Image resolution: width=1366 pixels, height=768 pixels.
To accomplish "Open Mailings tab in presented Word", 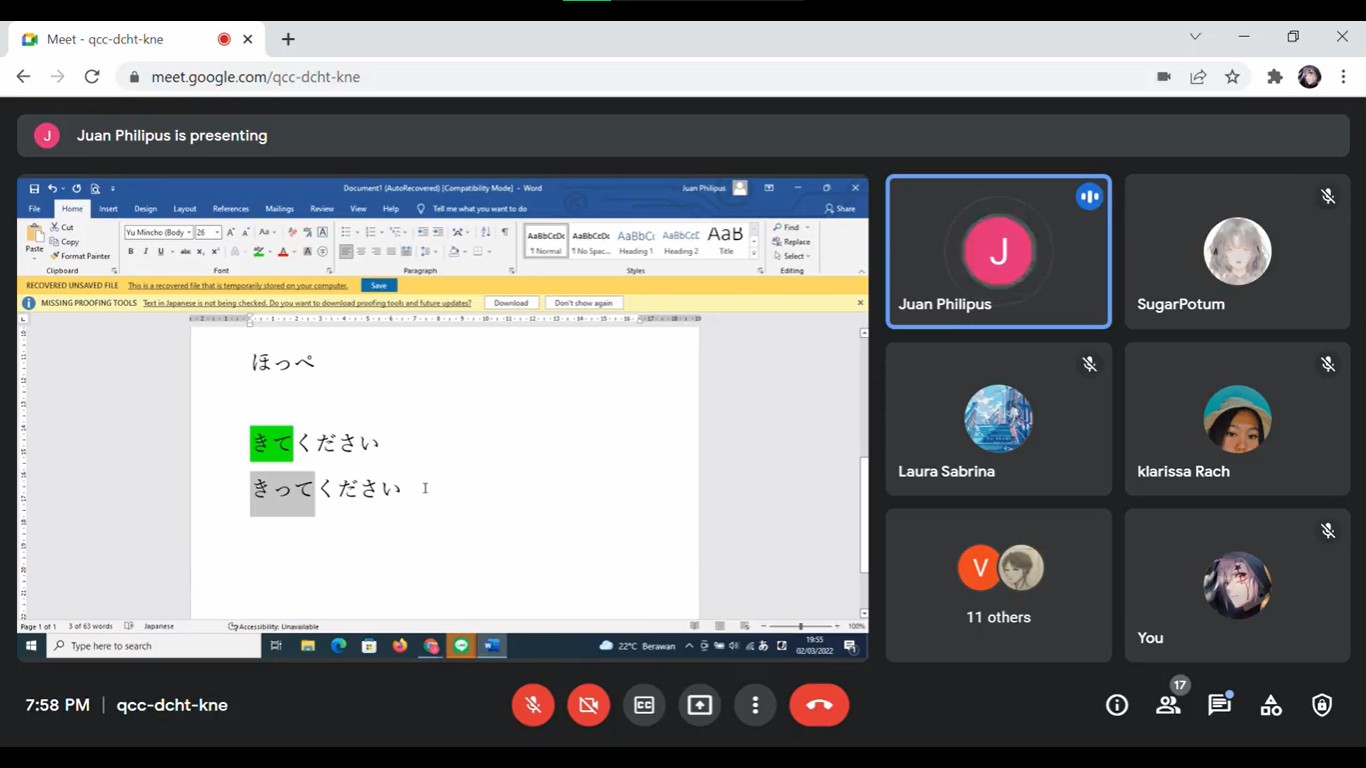I will tap(279, 209).
